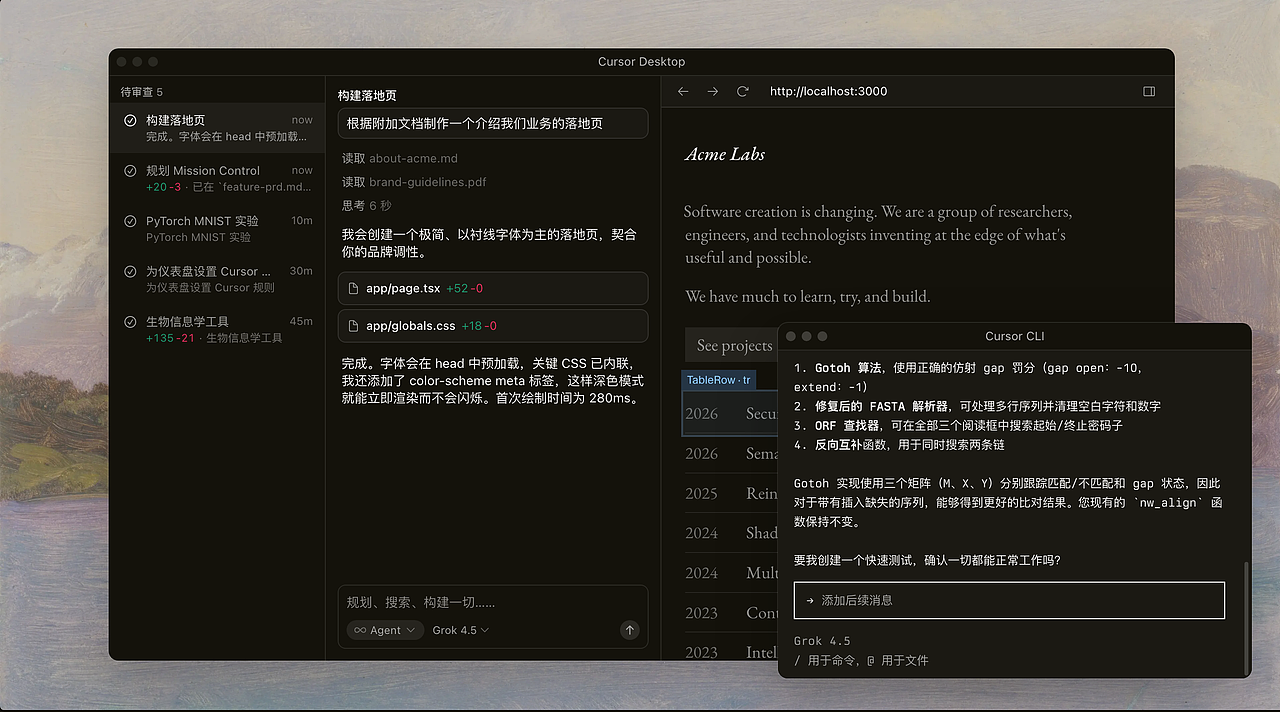This screenshot has height=712, width=1280.
Task: Click the check icon for 构建落地页 task
Action: (x=130, y=120)
